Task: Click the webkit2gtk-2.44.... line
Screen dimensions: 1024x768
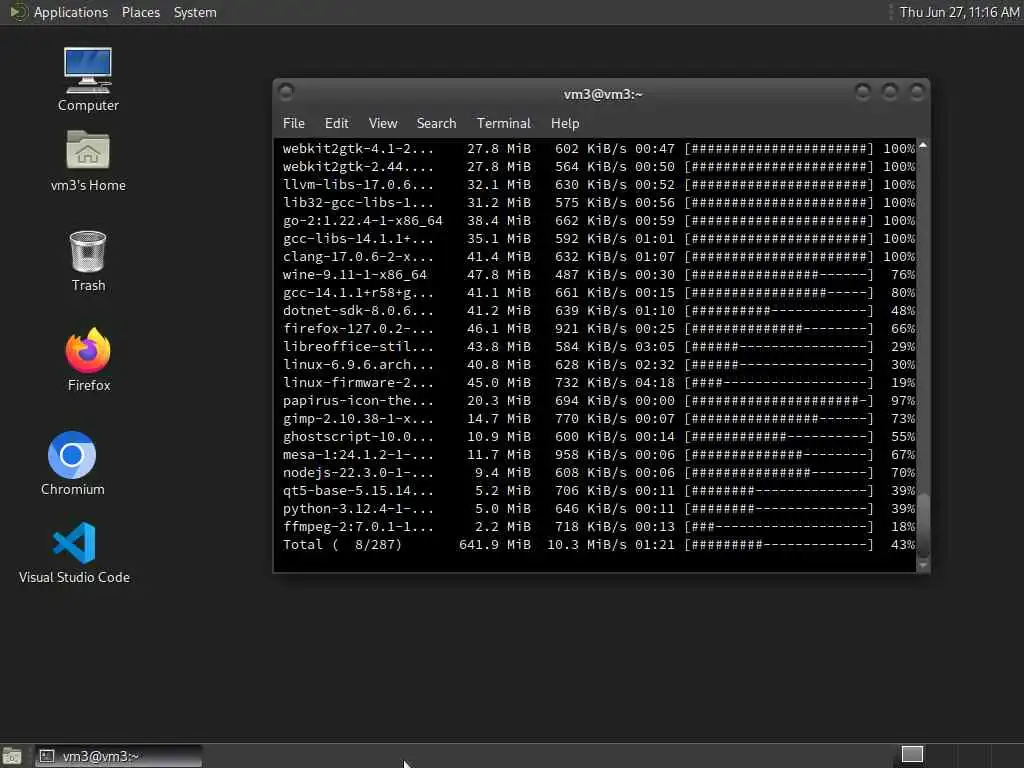Action: (358, 167)
